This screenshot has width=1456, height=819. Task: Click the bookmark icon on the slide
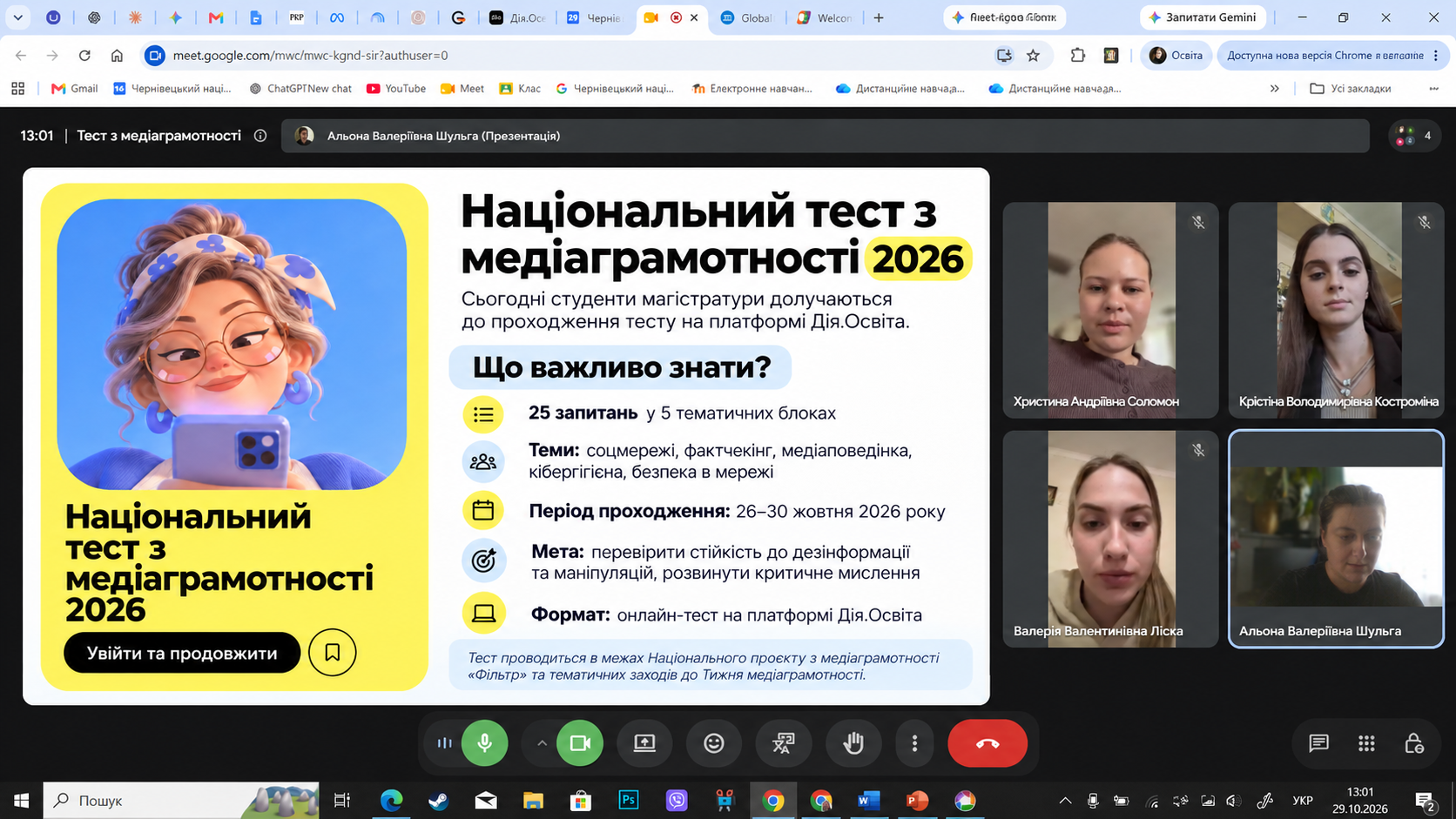pos(332,652)
